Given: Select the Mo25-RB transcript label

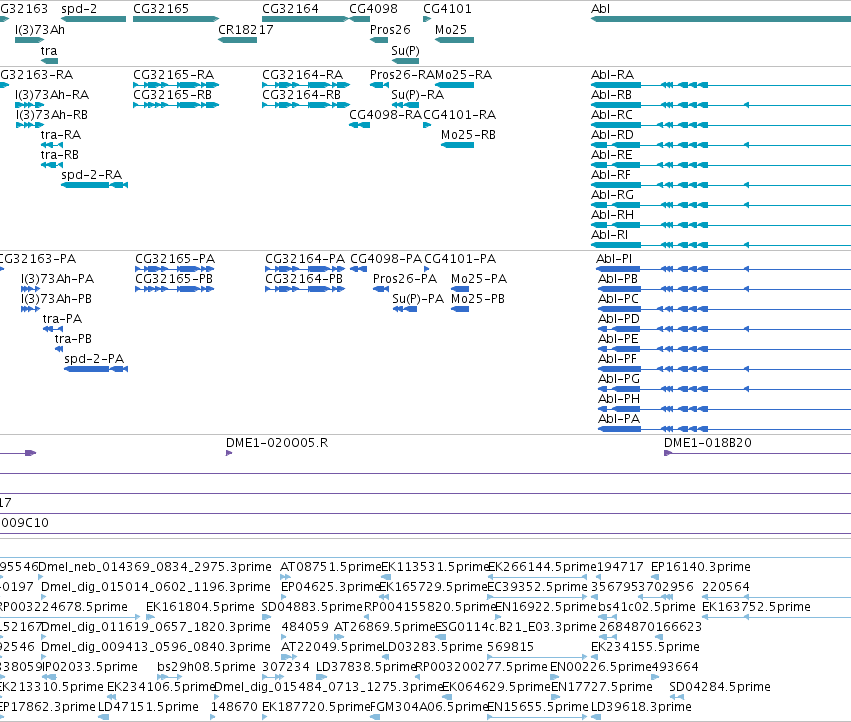Looking at the screenshot, I should click(468, 135).
